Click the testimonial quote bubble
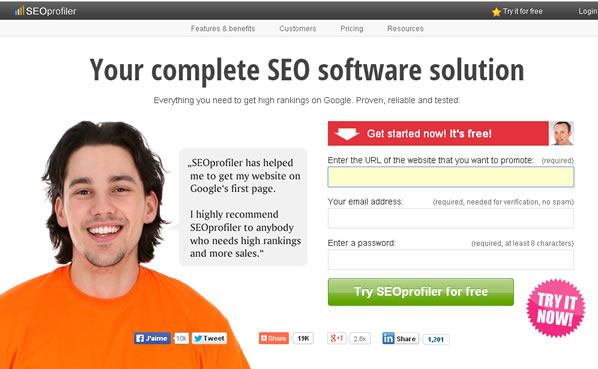 pyautogui.click(x=243, y=207)
